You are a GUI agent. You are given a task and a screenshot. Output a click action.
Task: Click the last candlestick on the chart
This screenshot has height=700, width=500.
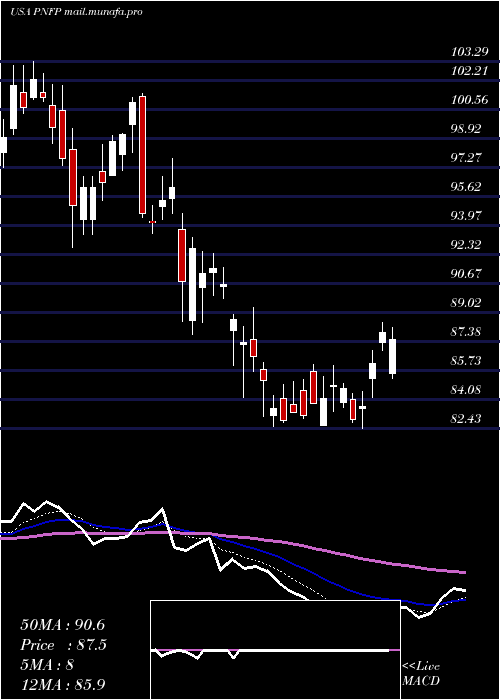392,354
